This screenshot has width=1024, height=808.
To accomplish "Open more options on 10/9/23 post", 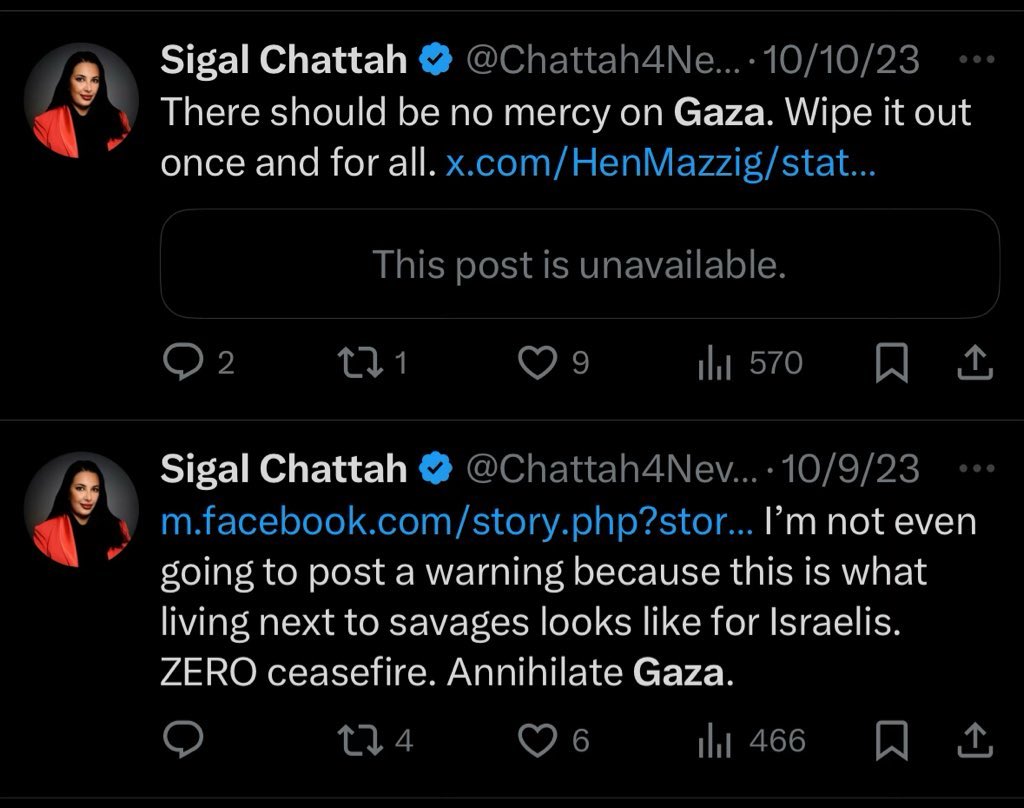I will (976, 467).
